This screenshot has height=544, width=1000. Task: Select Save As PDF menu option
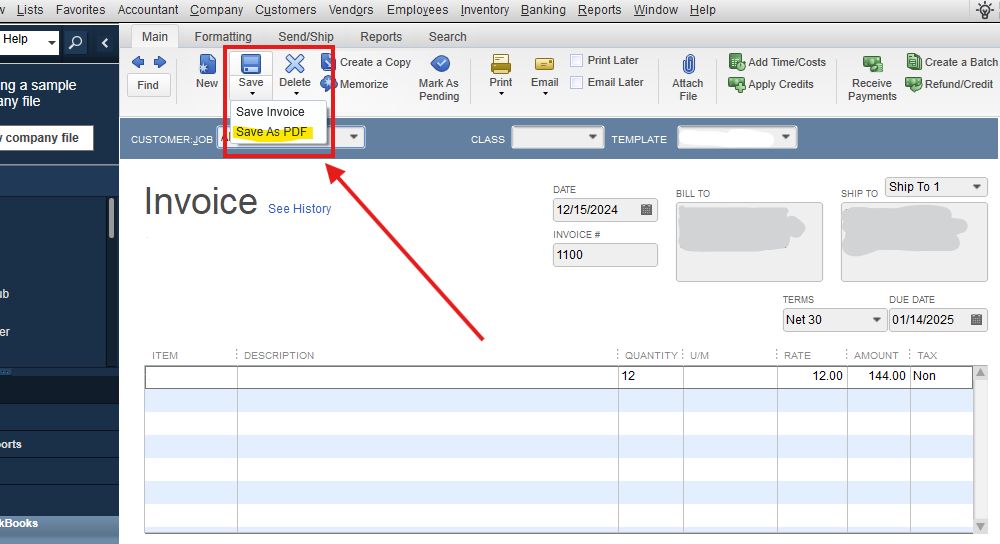pyautogui.click(x=272, y=132)
